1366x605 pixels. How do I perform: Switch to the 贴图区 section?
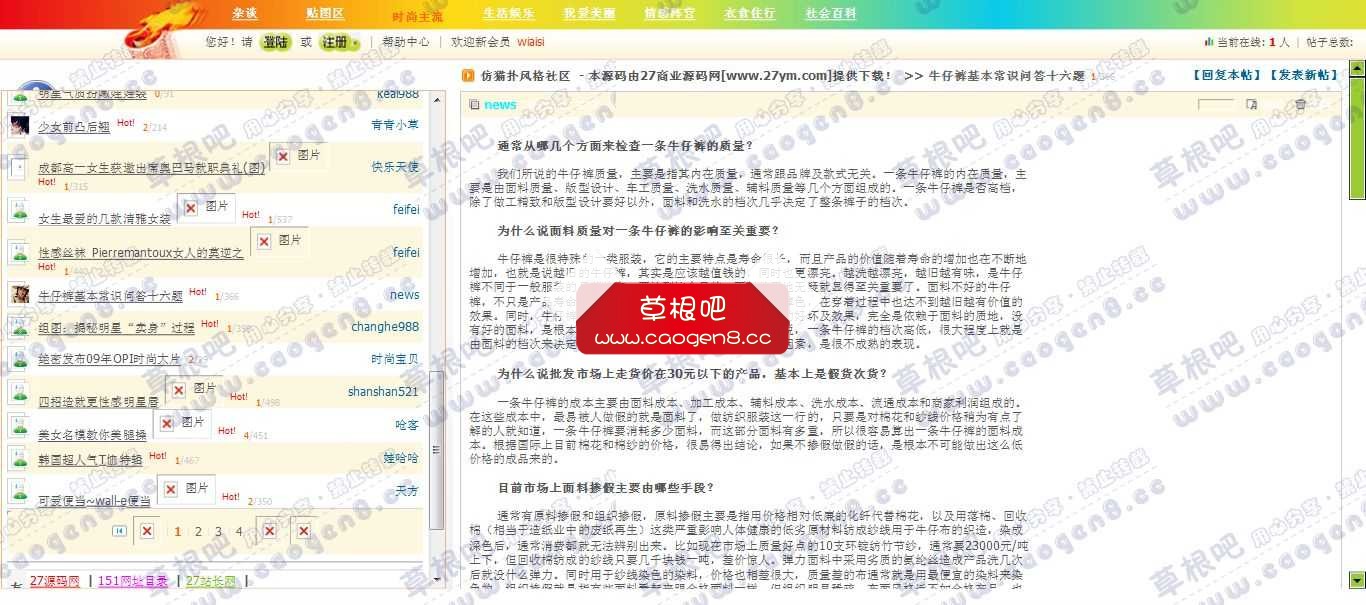click(326, 15)
